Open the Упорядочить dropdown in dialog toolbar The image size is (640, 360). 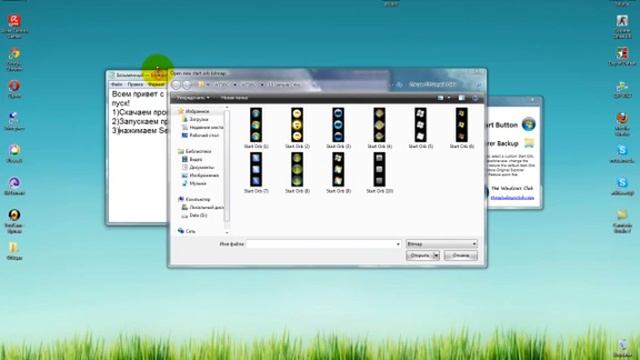193,98
